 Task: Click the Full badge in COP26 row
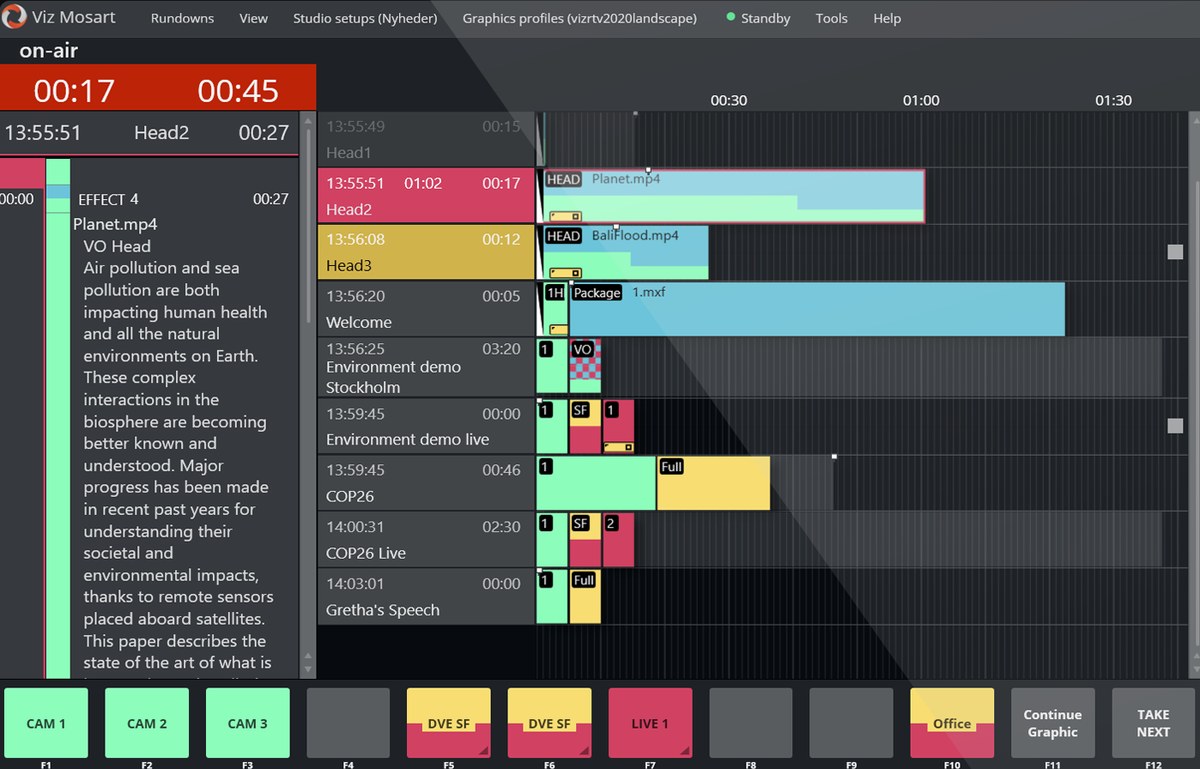(672, 467)
